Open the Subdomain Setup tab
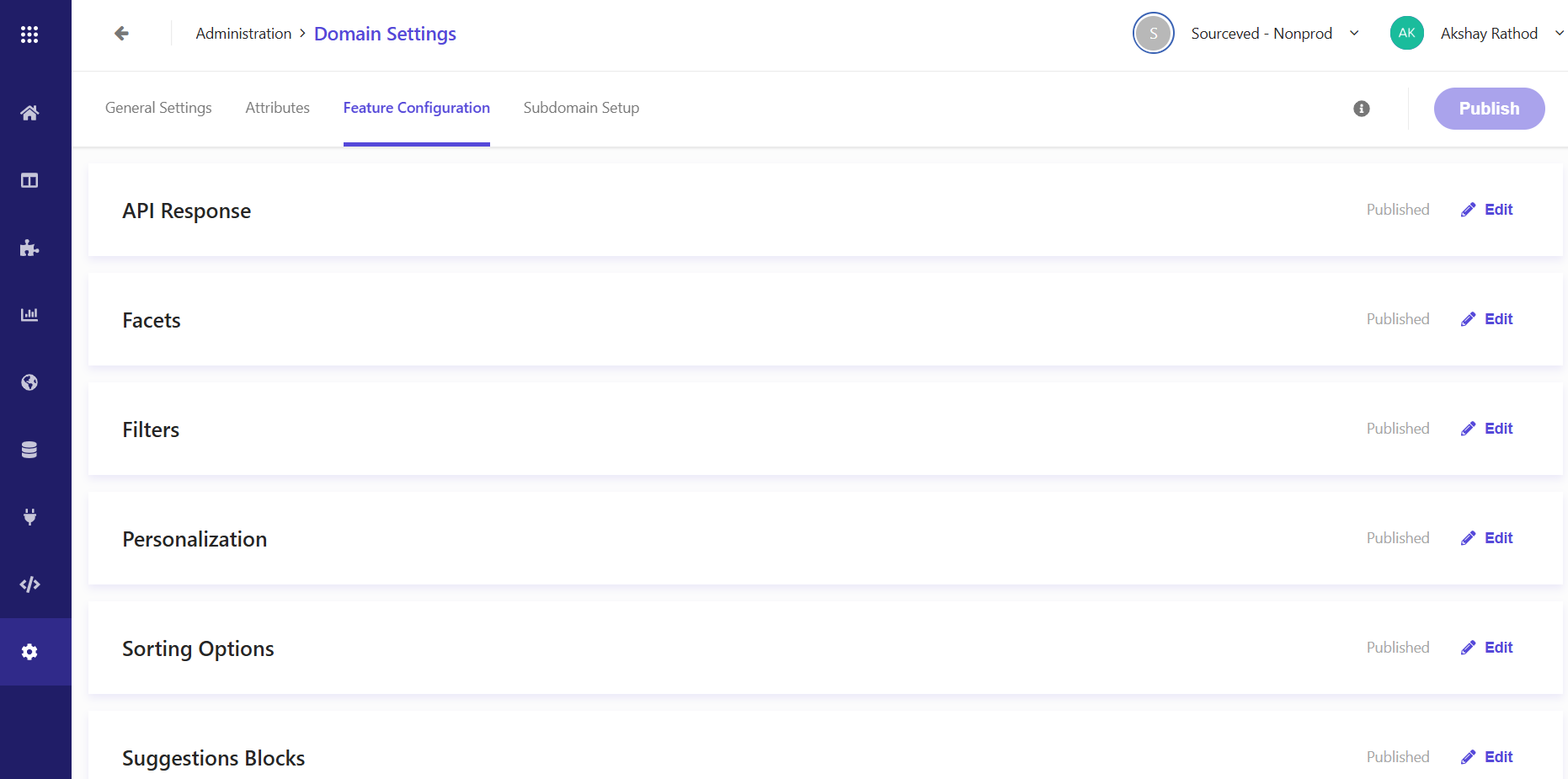 click(x=581, y=108)
